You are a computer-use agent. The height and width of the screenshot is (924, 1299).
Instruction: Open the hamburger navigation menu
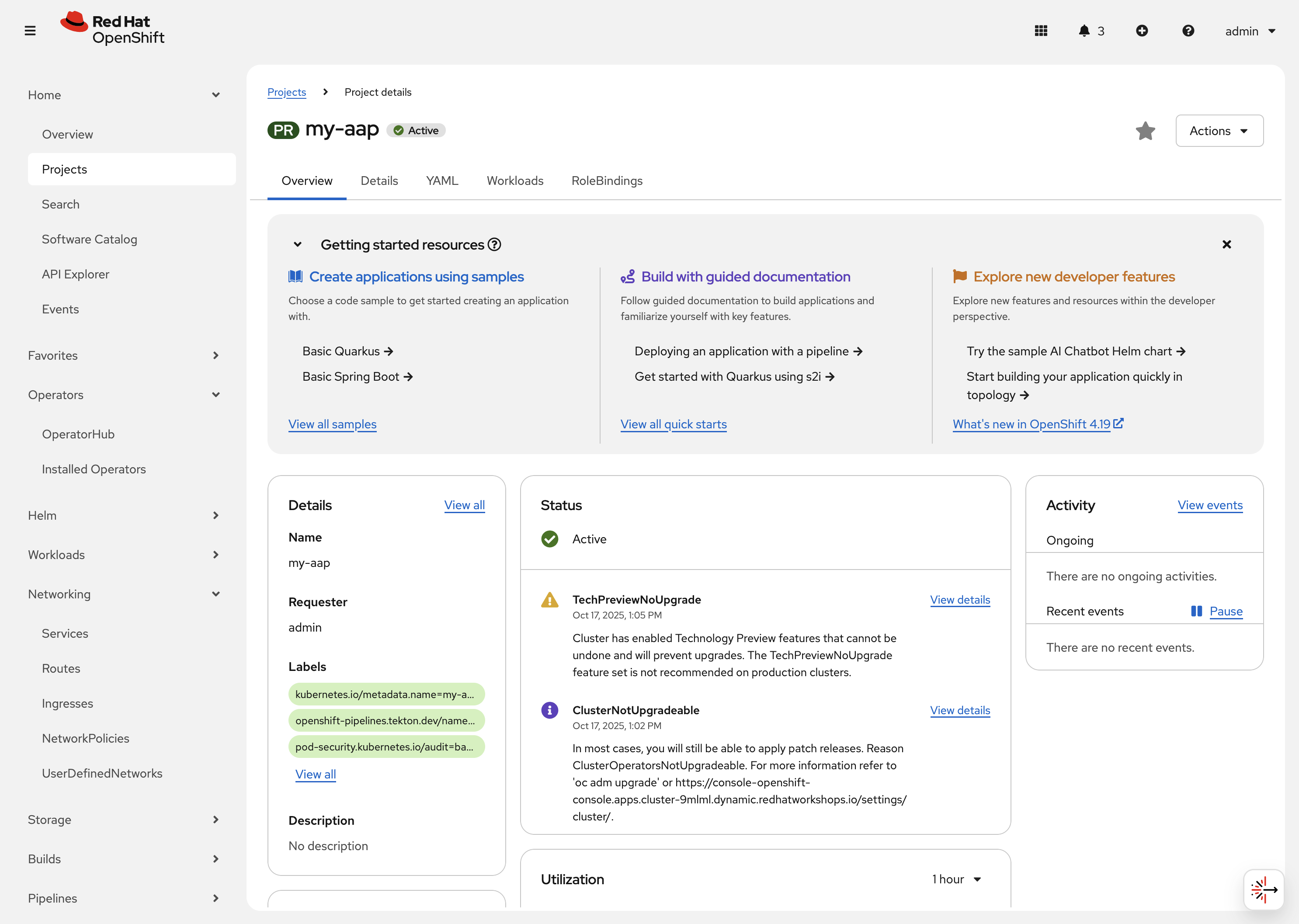tap(30, 31)
